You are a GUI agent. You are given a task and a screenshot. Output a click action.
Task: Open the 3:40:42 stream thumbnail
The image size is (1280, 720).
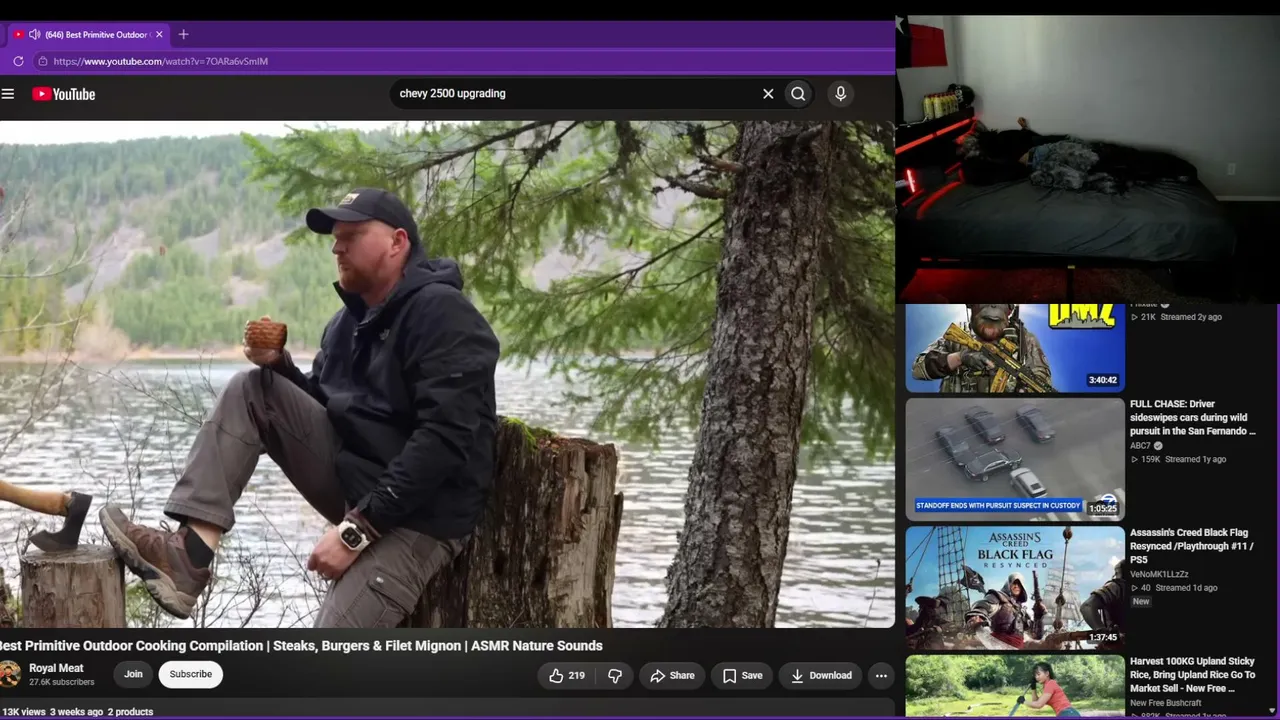click(1015, 348)
